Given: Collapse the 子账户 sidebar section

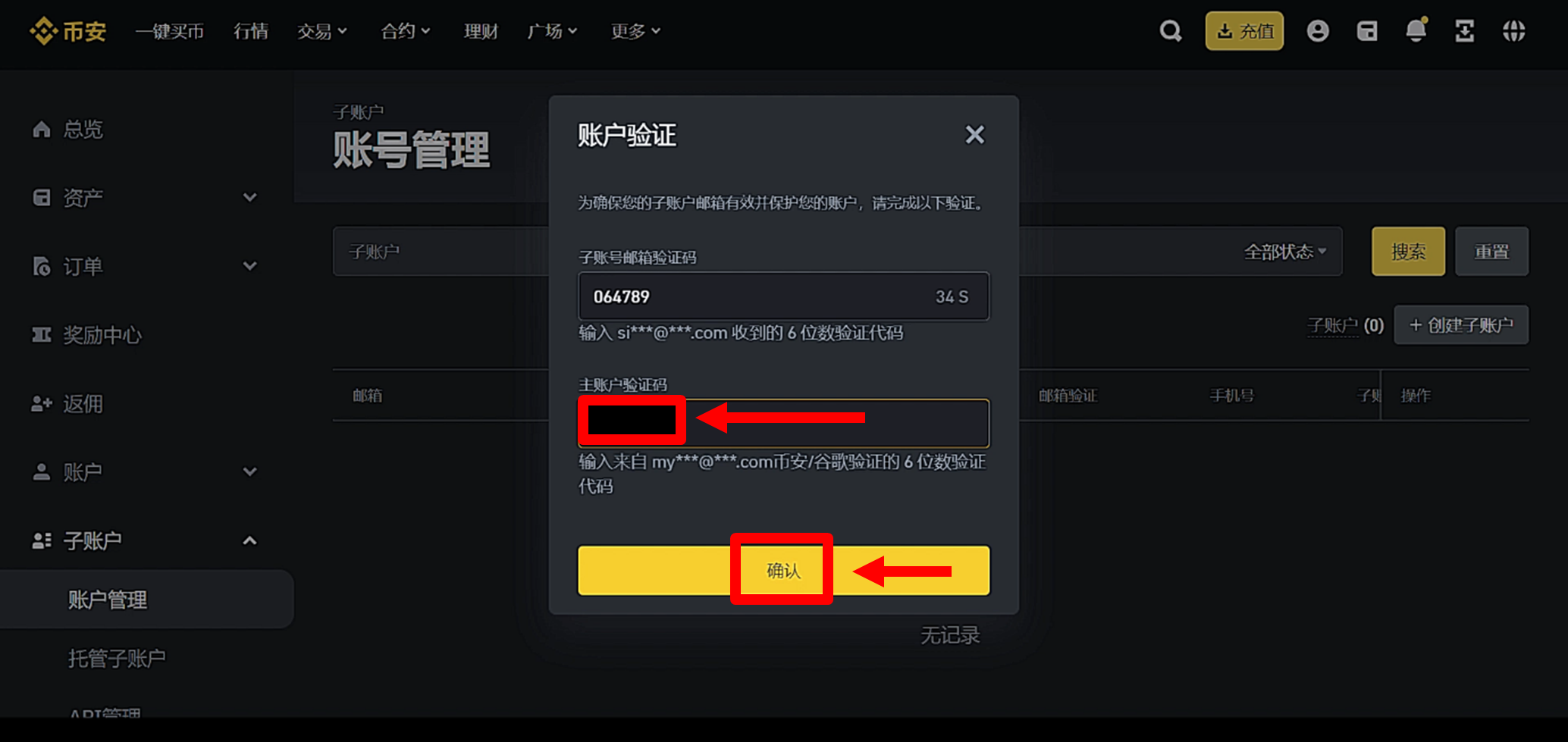Looking at the screenshot, I should click(x=250, y=540).
